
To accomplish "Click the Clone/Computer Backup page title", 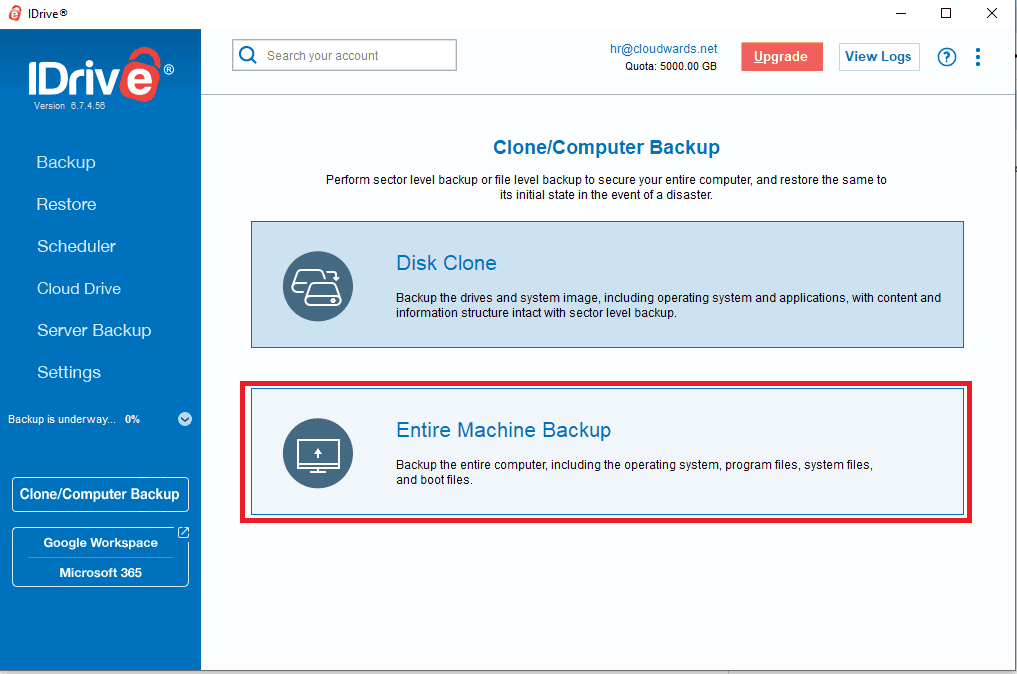I will click(606, 147).
